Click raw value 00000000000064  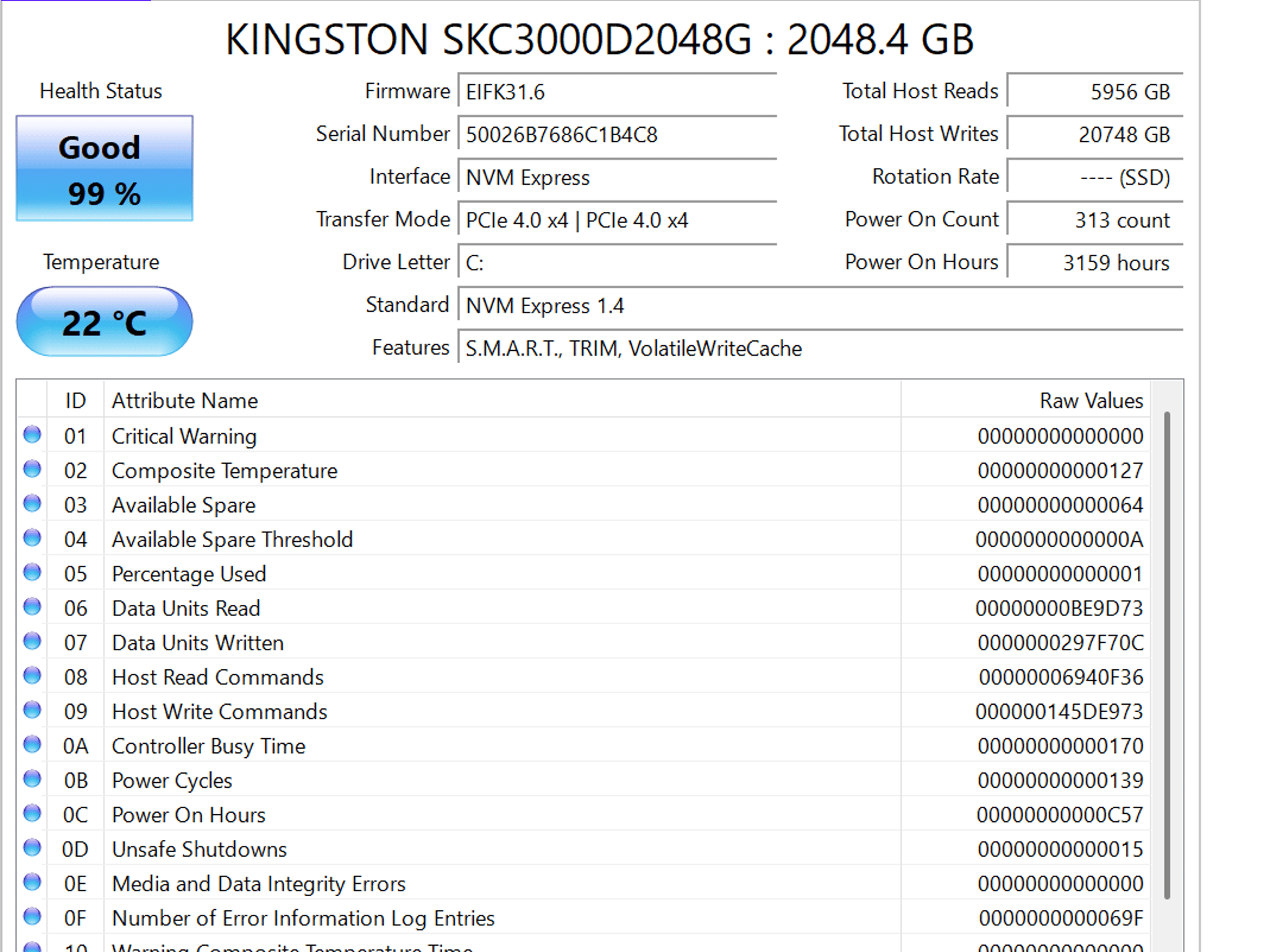coord(1060,505)
